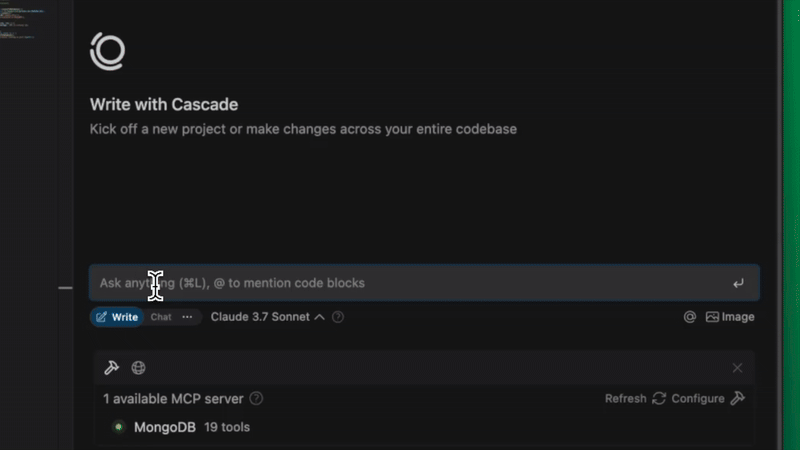Open Configure for MCP servers

[708, 398]
